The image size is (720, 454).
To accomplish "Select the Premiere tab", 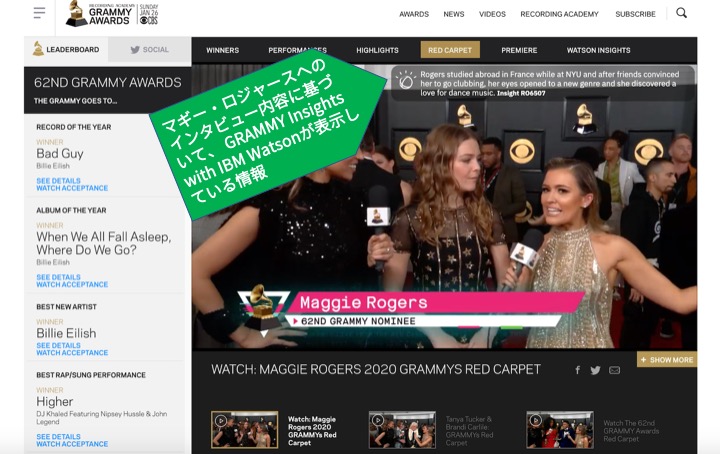I will click(x=519, y=50).
